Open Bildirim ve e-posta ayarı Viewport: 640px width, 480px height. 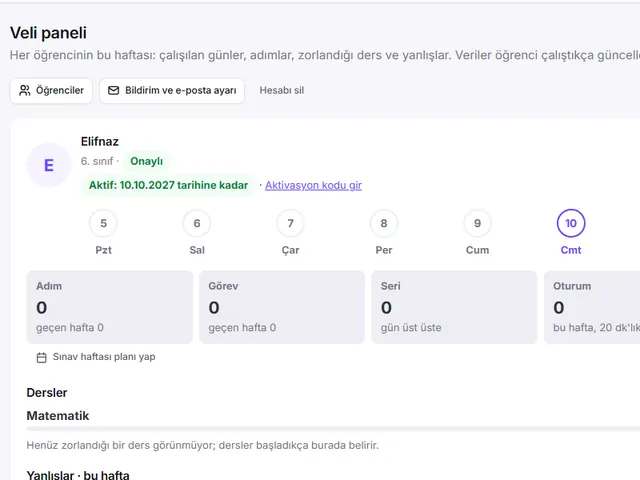[x=172, y=91]
